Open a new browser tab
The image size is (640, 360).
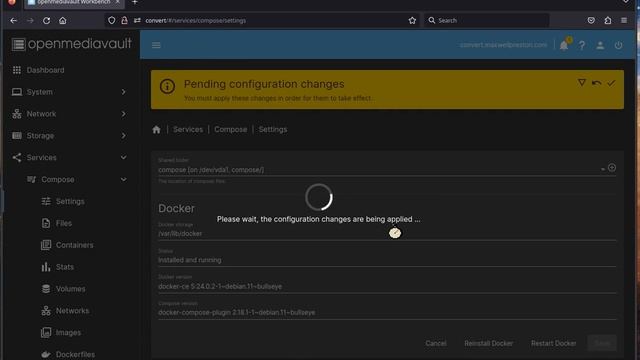[135, 2]
